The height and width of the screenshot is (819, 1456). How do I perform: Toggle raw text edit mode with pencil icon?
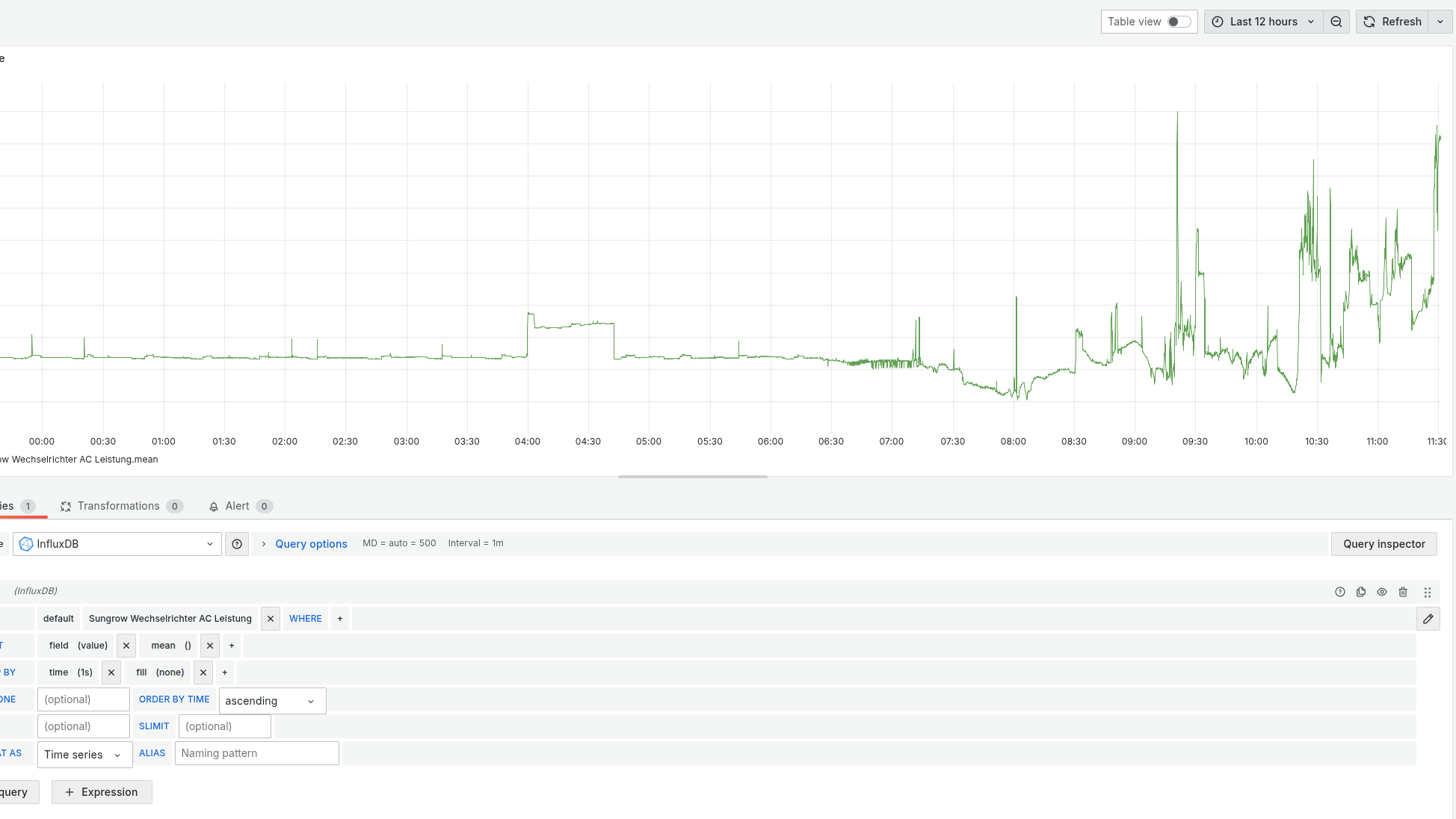coord(1428,619)
